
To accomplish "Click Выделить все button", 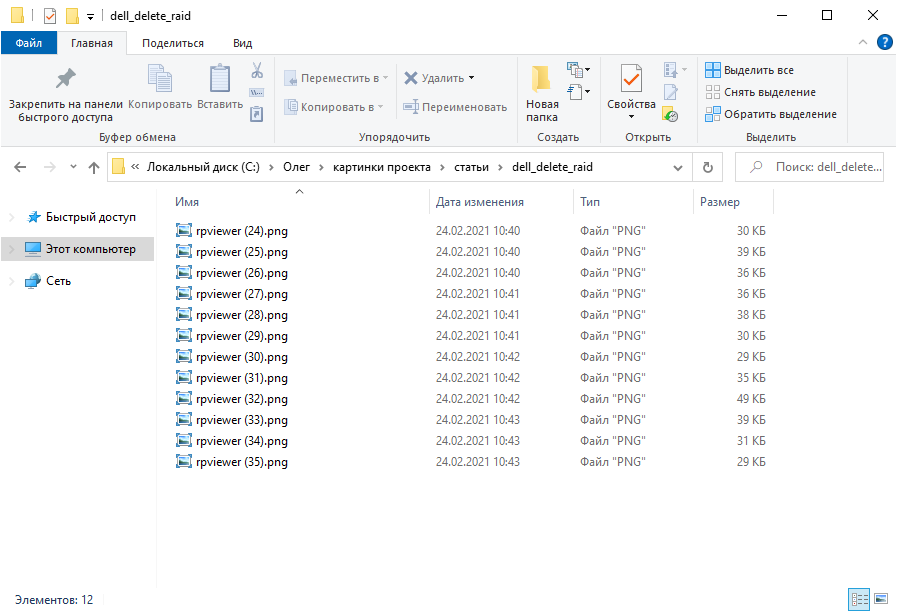I will point(749,70).
